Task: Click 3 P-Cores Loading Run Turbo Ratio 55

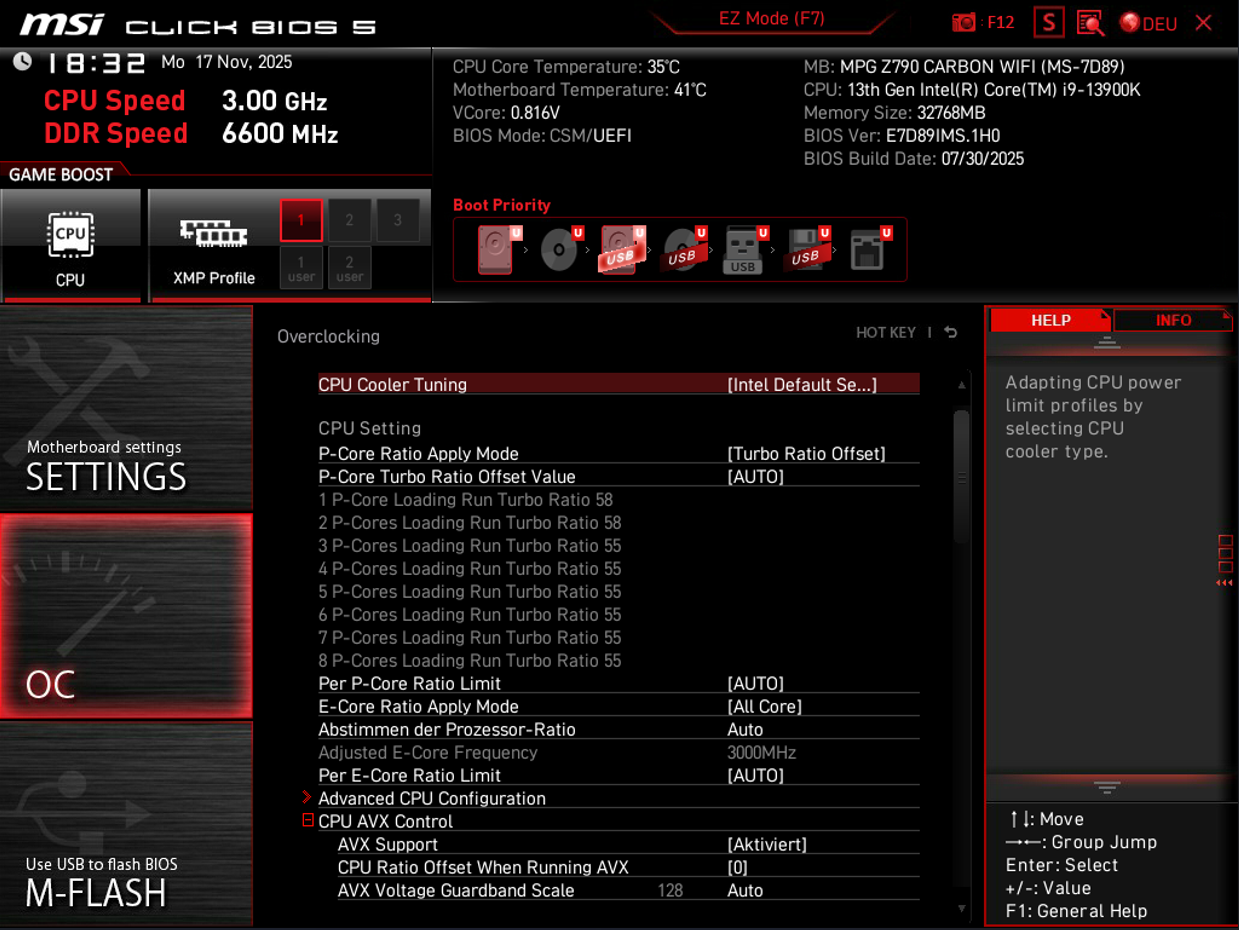Action: tap(470, 546)
